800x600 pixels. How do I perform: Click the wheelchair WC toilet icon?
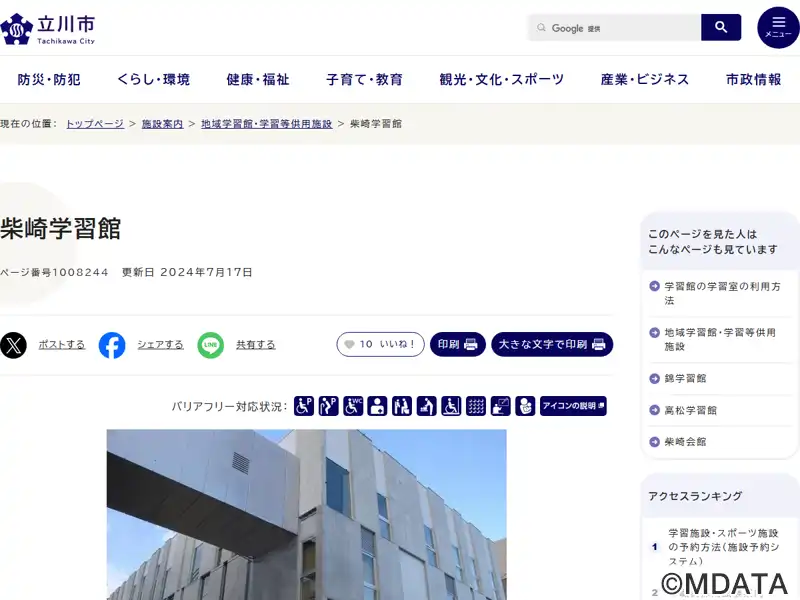point(353,406)
